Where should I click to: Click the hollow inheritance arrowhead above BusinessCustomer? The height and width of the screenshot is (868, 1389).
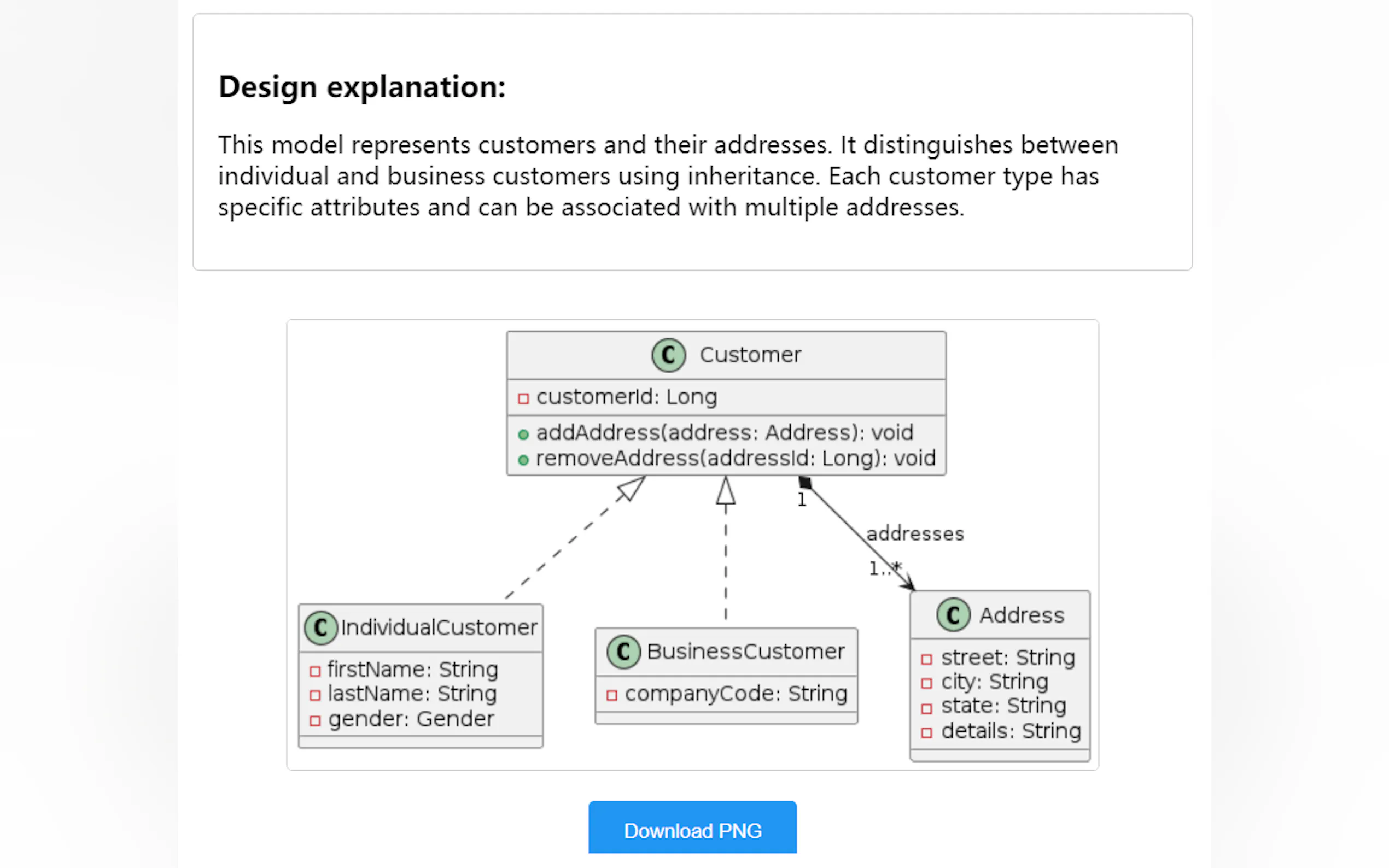click(726, 491)
